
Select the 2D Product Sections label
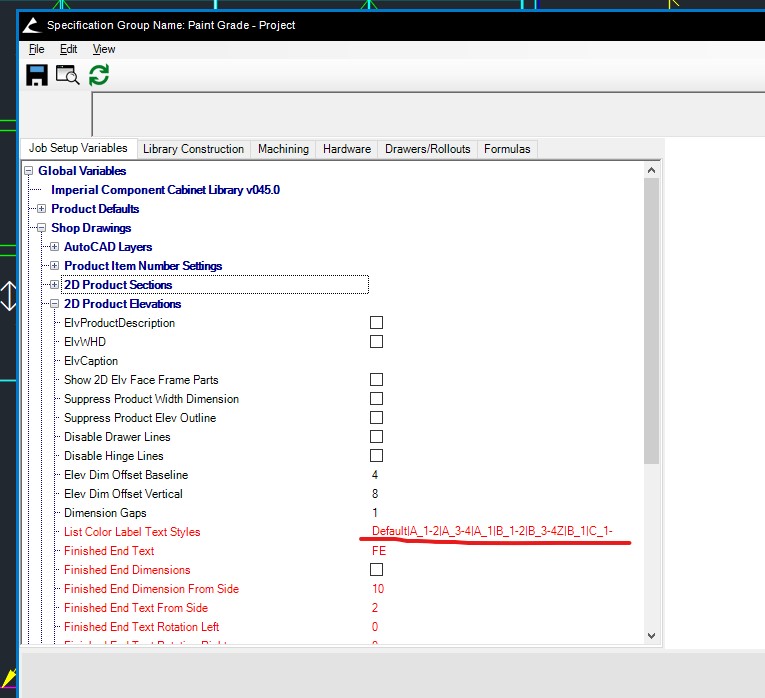[118, 285]
